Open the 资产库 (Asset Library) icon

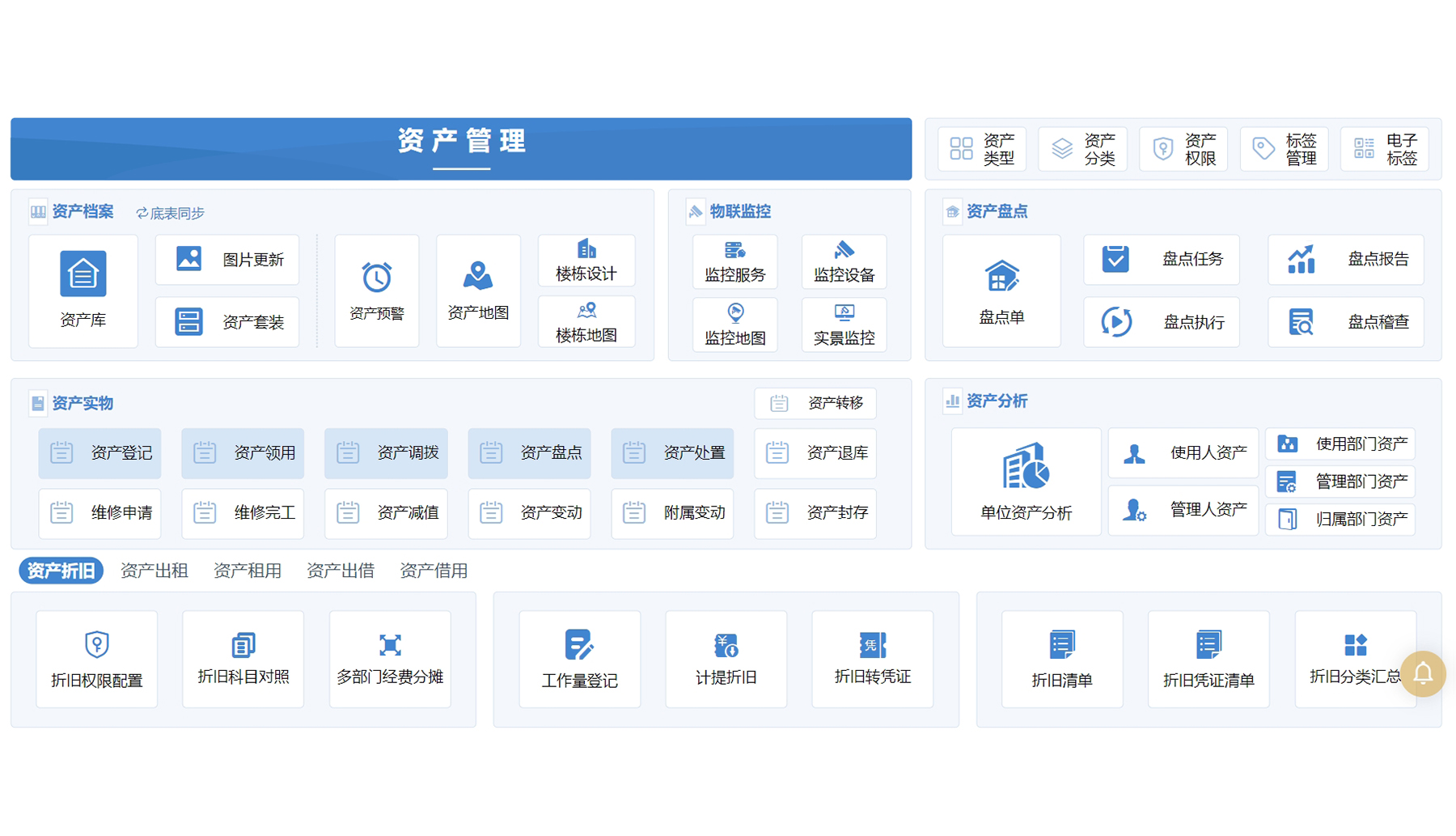83,291
